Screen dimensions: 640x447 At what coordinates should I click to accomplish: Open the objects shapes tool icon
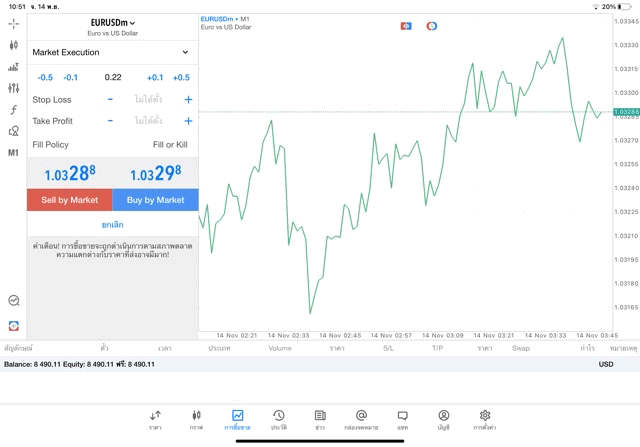pyautogui.click(x=13, y=131)
